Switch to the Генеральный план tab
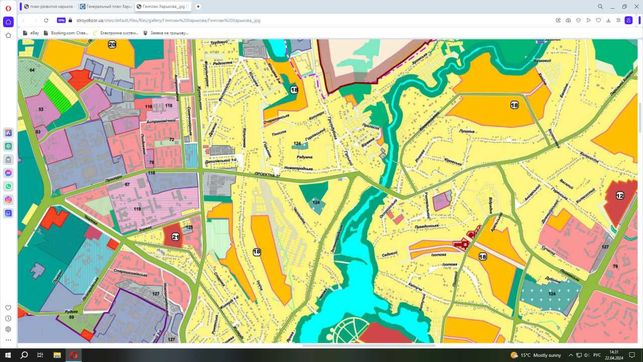643x362 pixels. pos(105,7)
